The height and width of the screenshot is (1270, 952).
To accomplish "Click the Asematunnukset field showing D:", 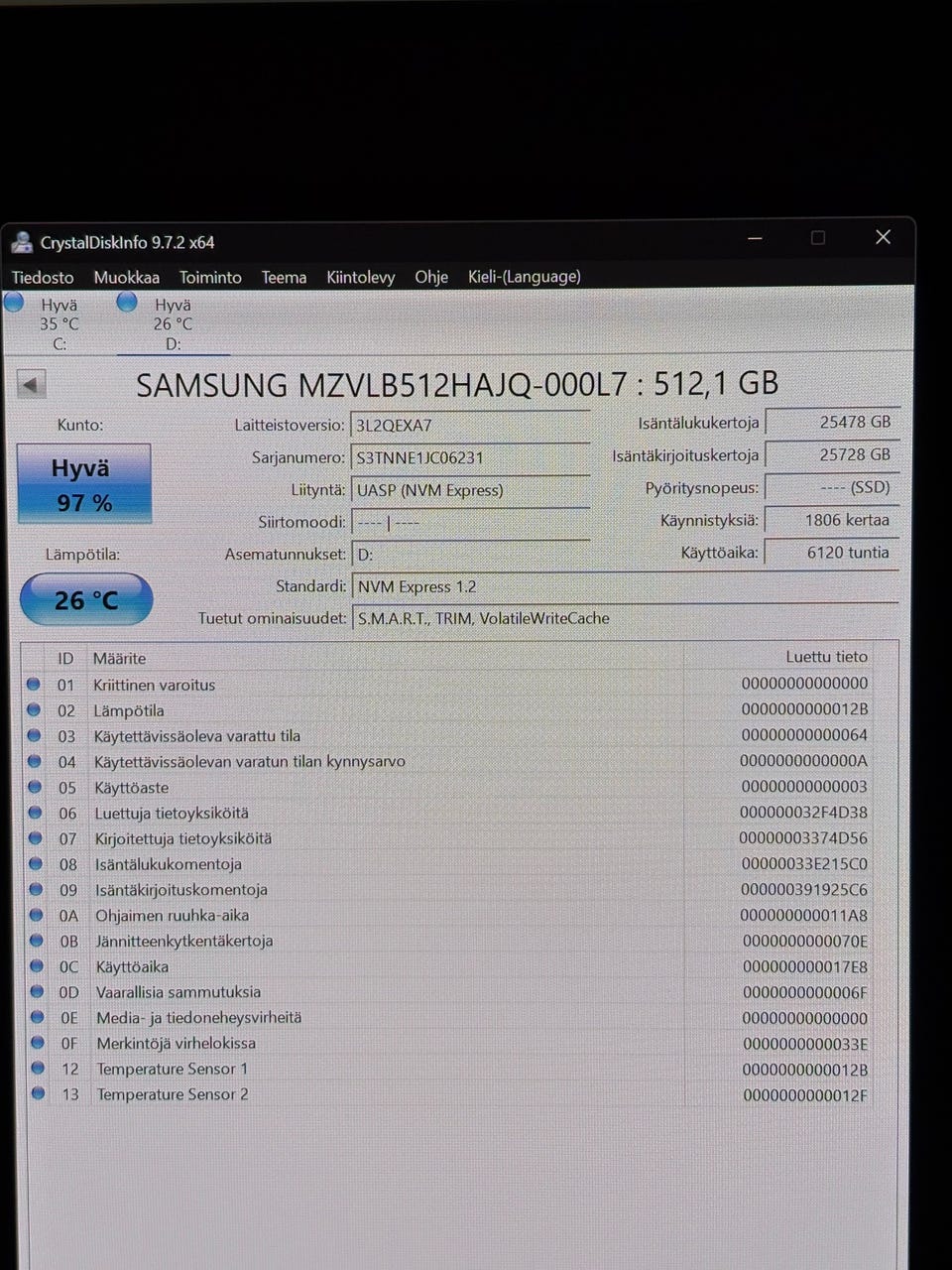I will 470,554.
